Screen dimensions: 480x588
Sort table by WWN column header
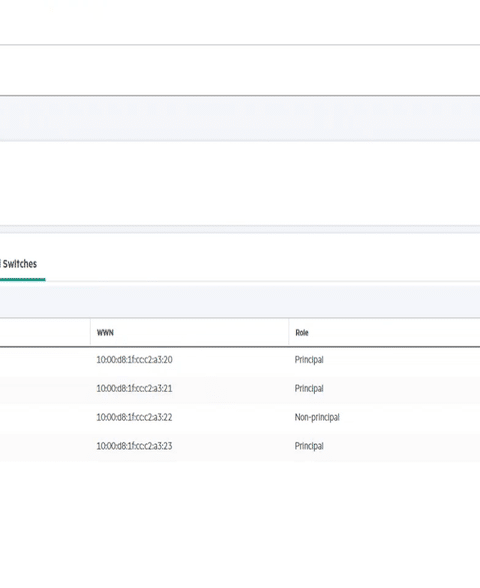105,333
